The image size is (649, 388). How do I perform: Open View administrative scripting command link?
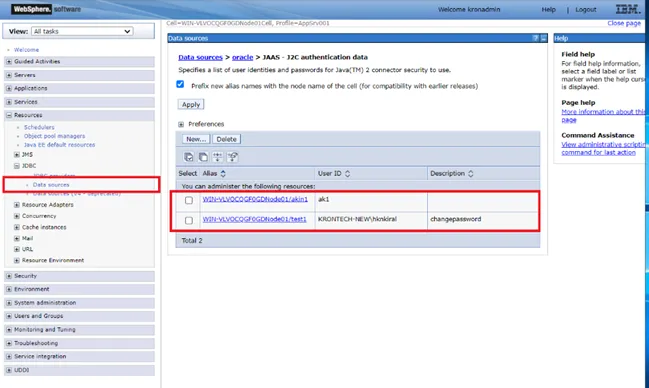tap(603, 148)
